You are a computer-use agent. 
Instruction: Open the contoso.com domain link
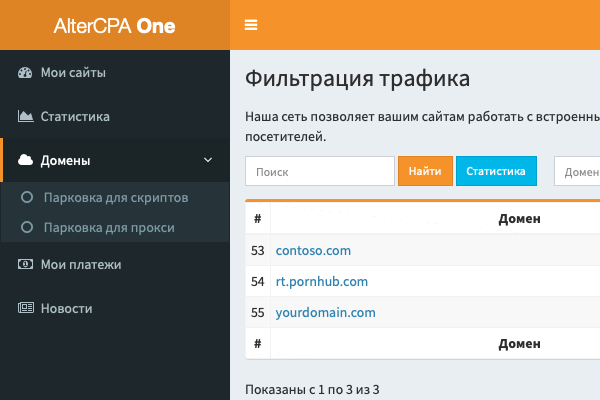313,250
